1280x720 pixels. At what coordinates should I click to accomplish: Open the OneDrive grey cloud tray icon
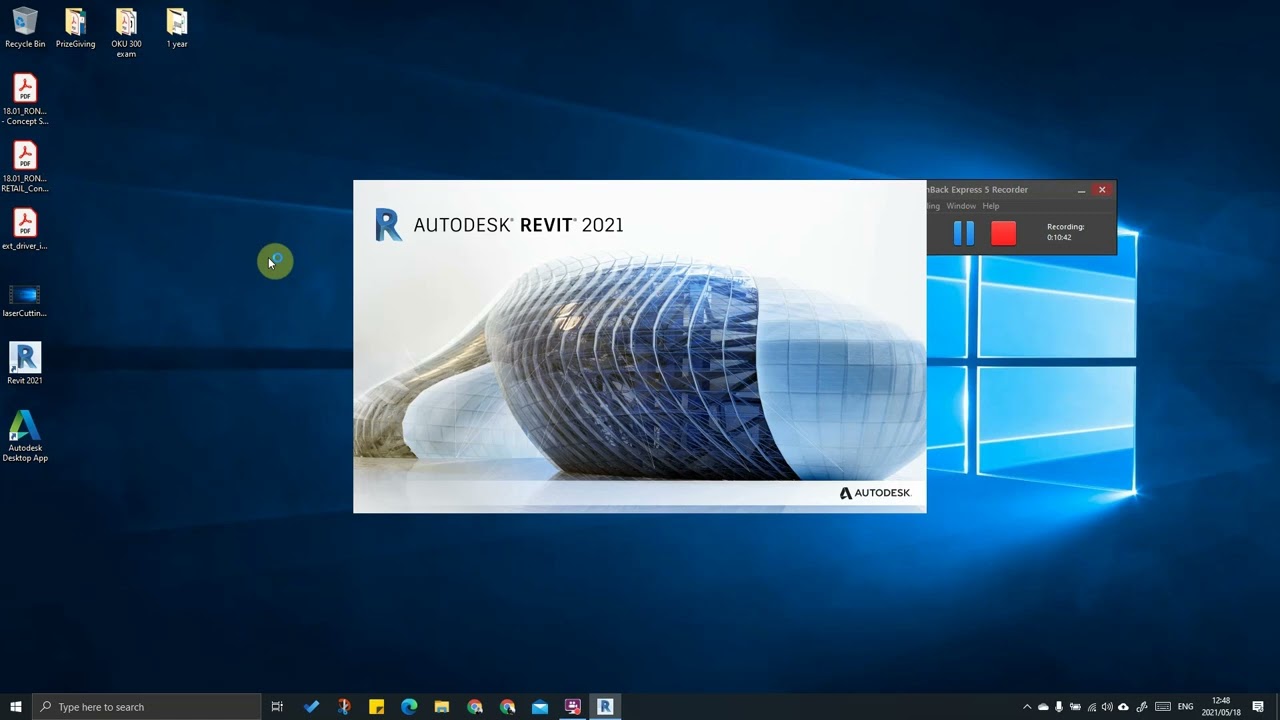coord(1043,707)
